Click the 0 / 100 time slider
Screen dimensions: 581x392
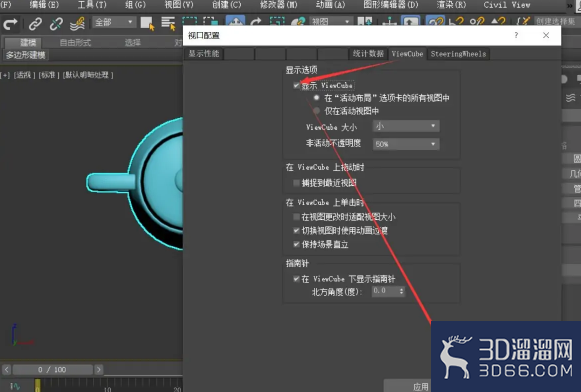[52, 369]
